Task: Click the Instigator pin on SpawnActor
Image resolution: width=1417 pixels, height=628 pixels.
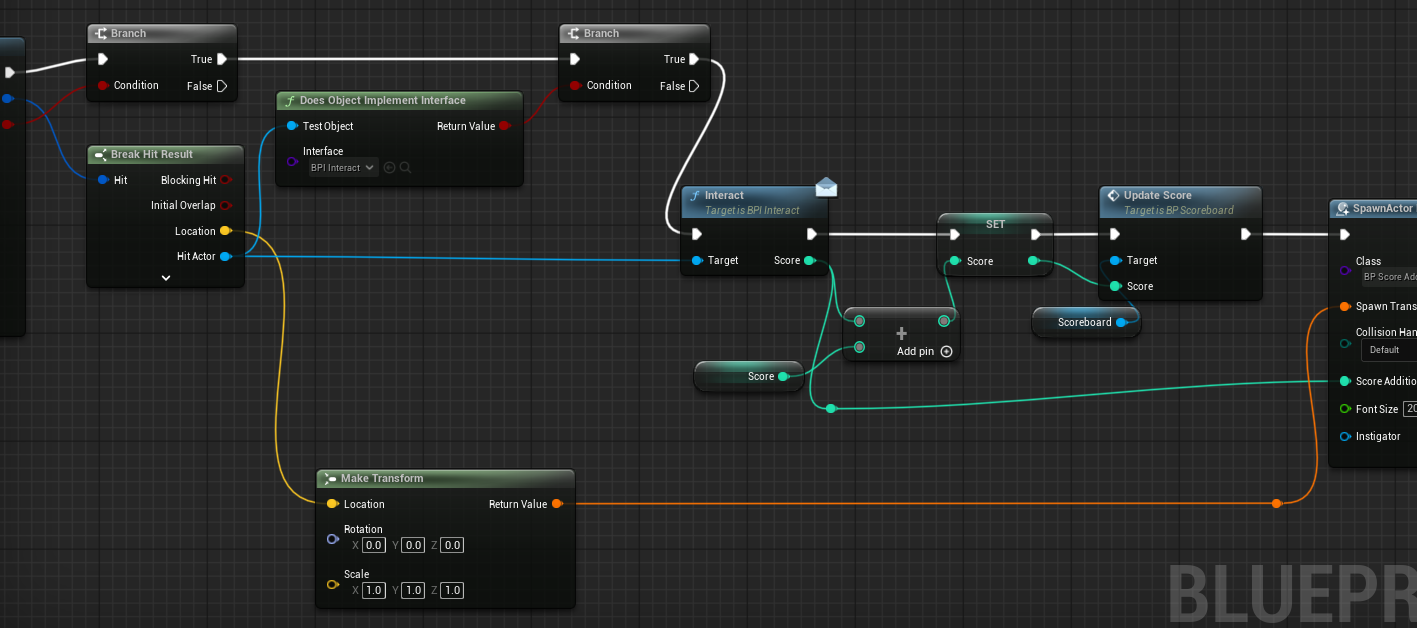Action: pos(1345,436)
